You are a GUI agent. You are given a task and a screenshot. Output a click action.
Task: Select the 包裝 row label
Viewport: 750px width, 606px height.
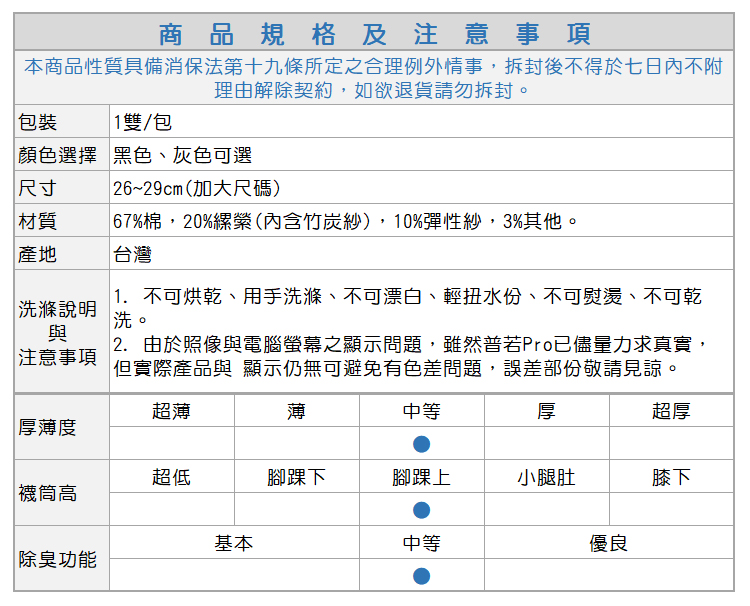(x=38, y=122)
